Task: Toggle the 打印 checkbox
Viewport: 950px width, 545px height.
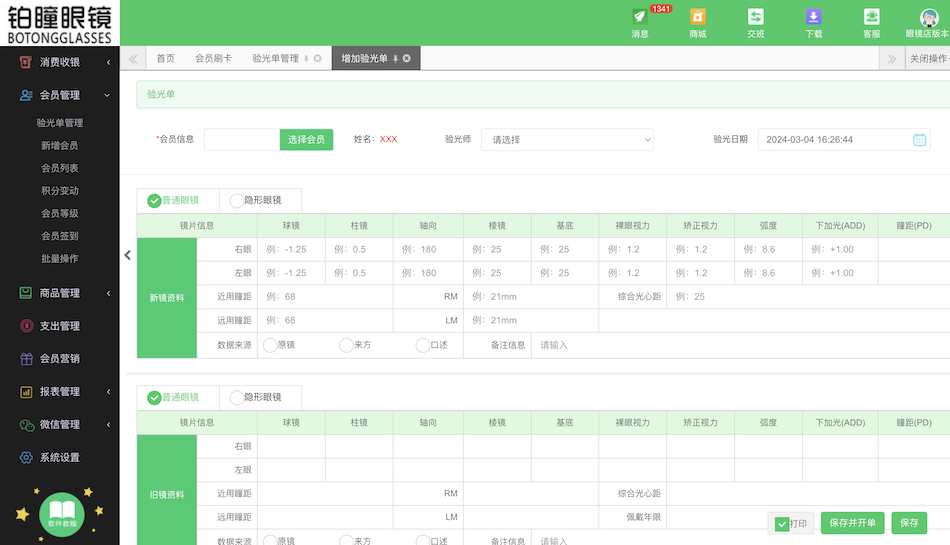Action: pos(782,524)
